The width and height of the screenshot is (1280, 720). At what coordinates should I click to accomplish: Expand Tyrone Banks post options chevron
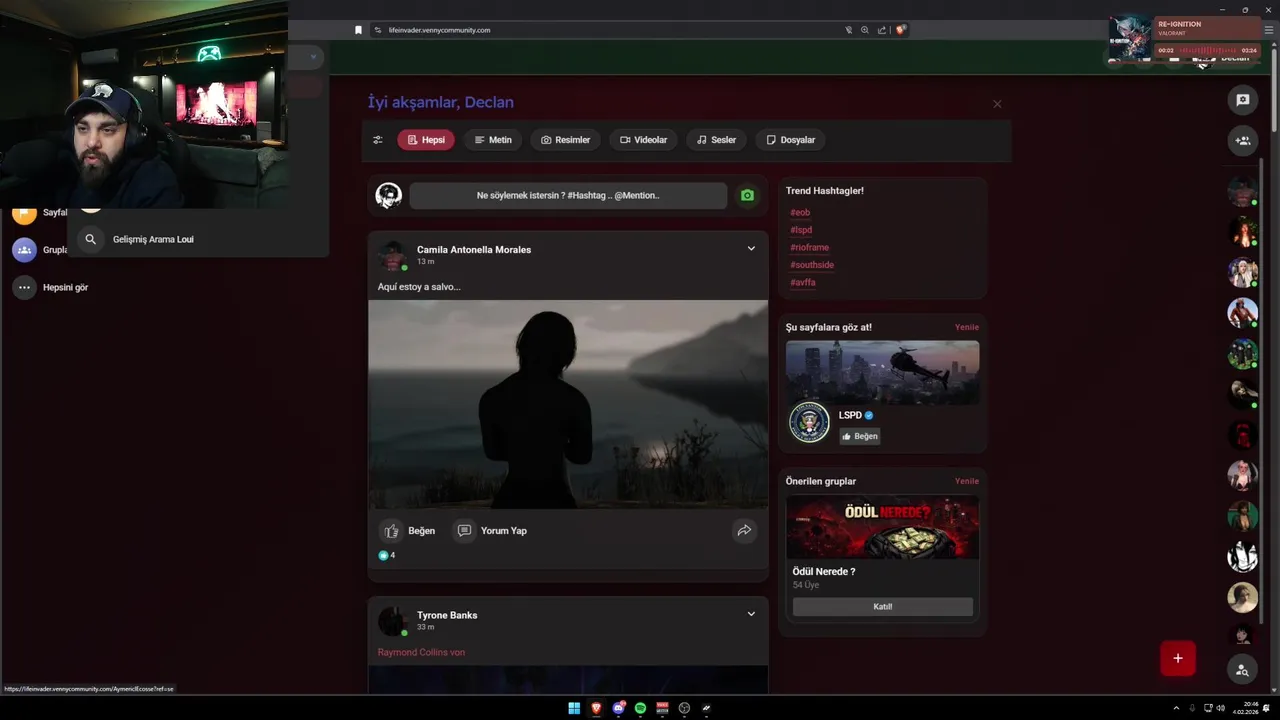[751, 614]
